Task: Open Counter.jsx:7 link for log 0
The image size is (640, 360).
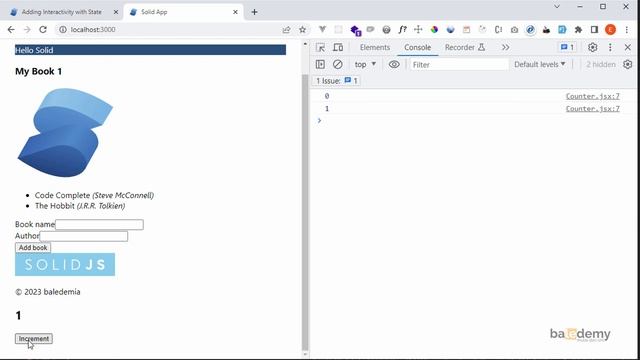Action: pyautogui.click(x=592, y=96)
